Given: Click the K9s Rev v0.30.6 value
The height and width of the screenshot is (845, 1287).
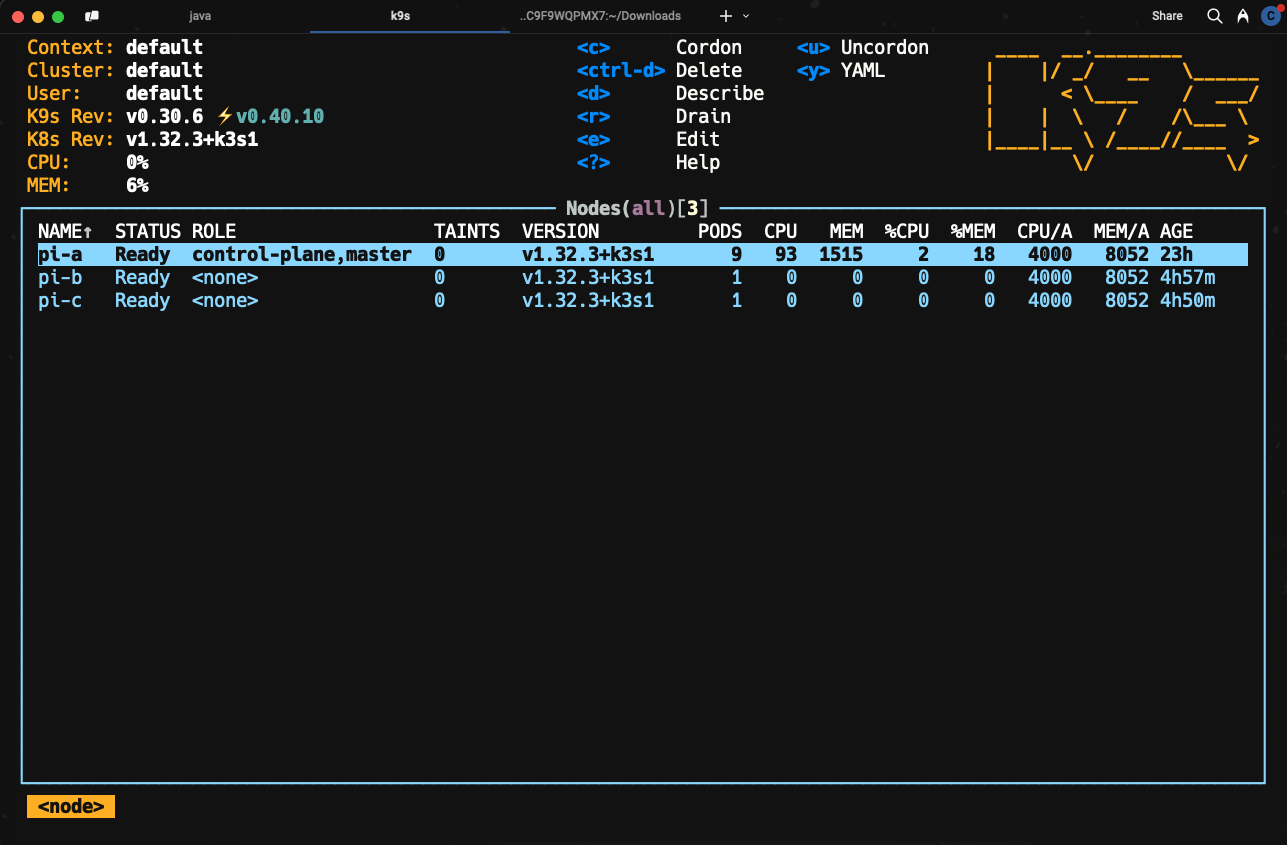Looking at the screenshot, I should point(165,116).
